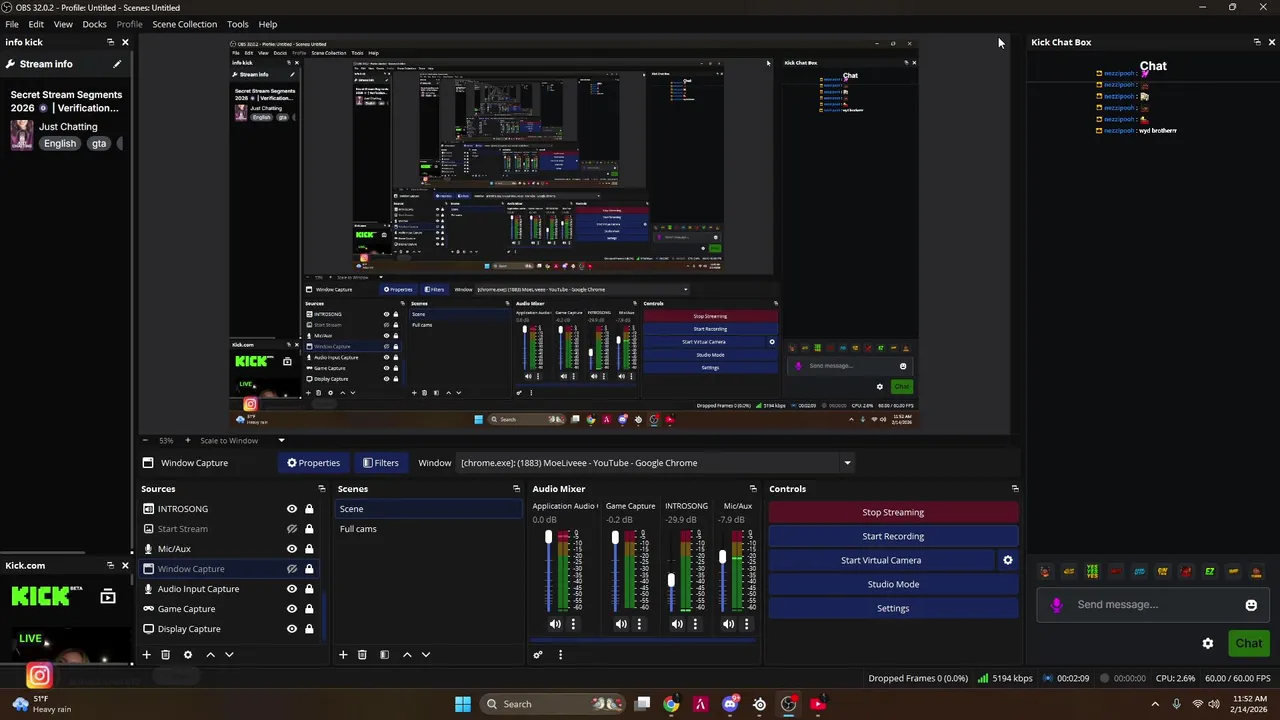Move selected scene down

tap(426, 655)
